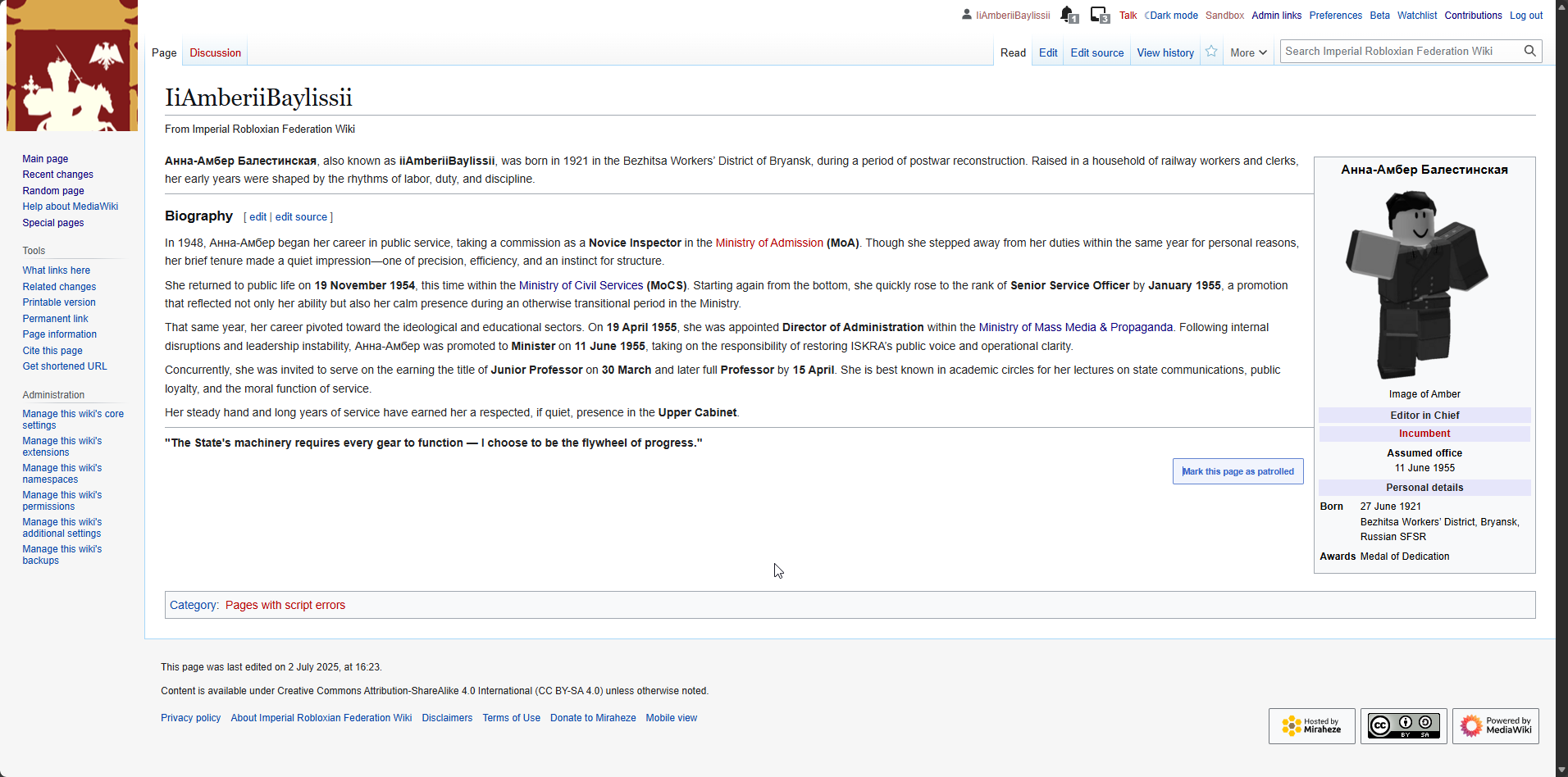Viewport: 1568px width, 777px height.
Task: Open the Ministry of Civil Services link
Action: point(581,285)
